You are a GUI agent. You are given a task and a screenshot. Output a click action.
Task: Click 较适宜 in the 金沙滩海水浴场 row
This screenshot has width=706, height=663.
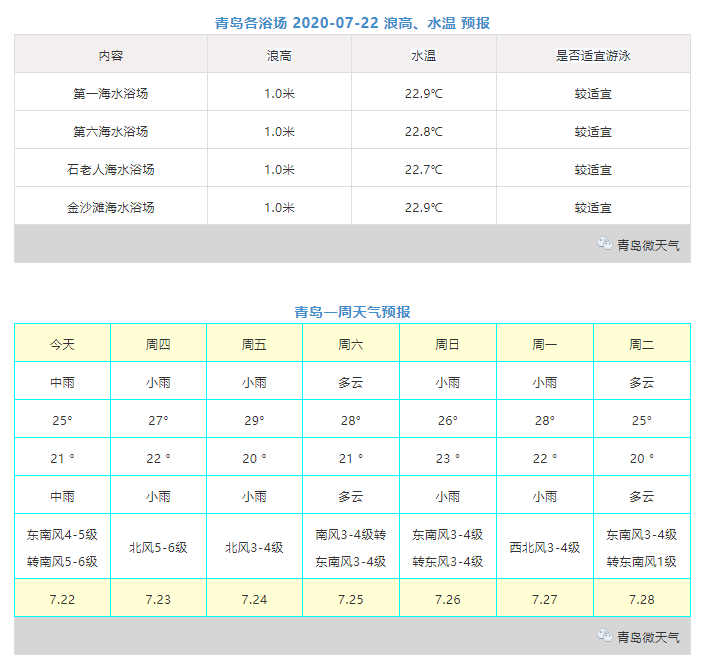(x=593, y=208)
